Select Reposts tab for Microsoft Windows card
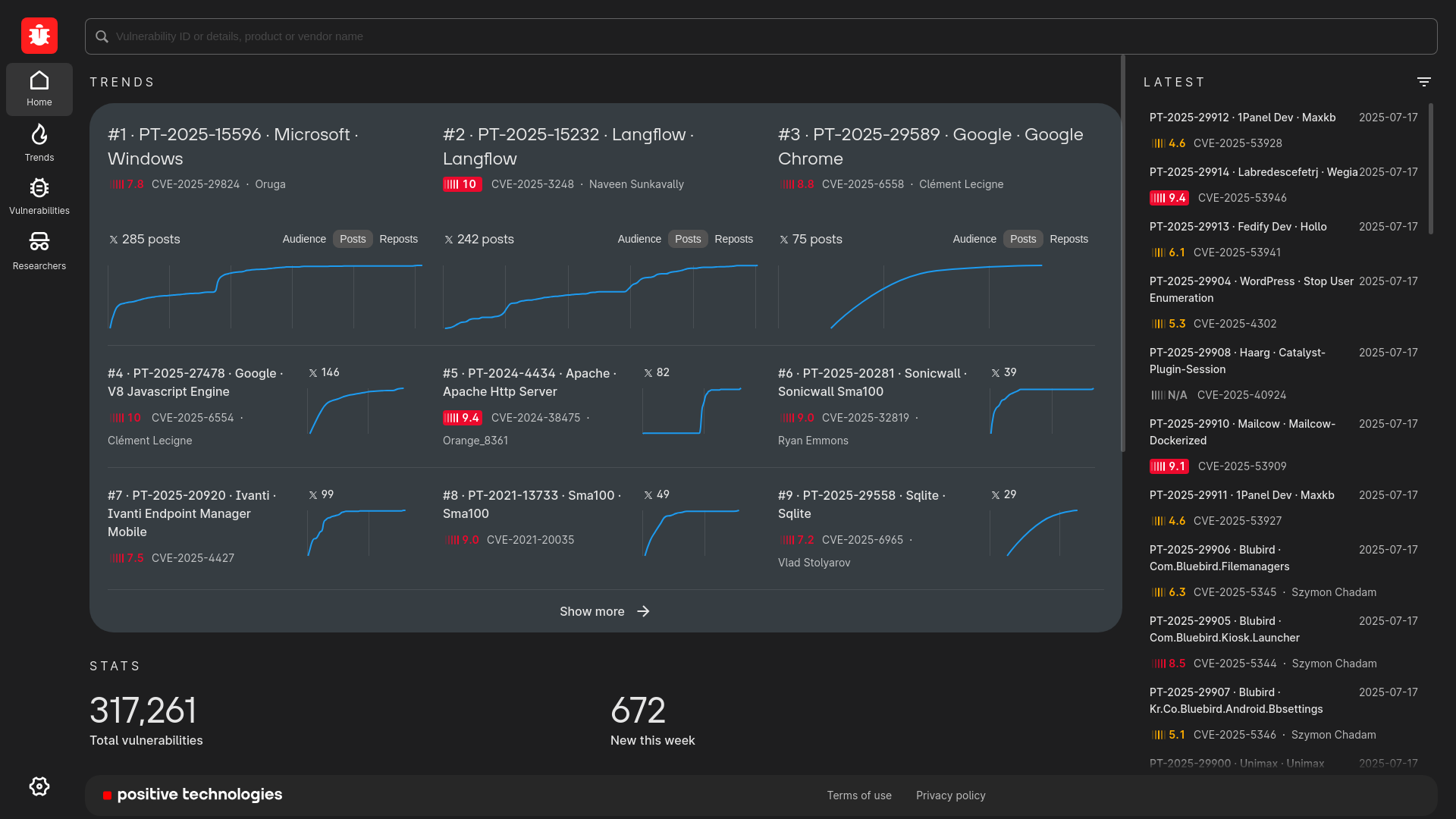Screen dimensions: 1456x819 (399, 239)
